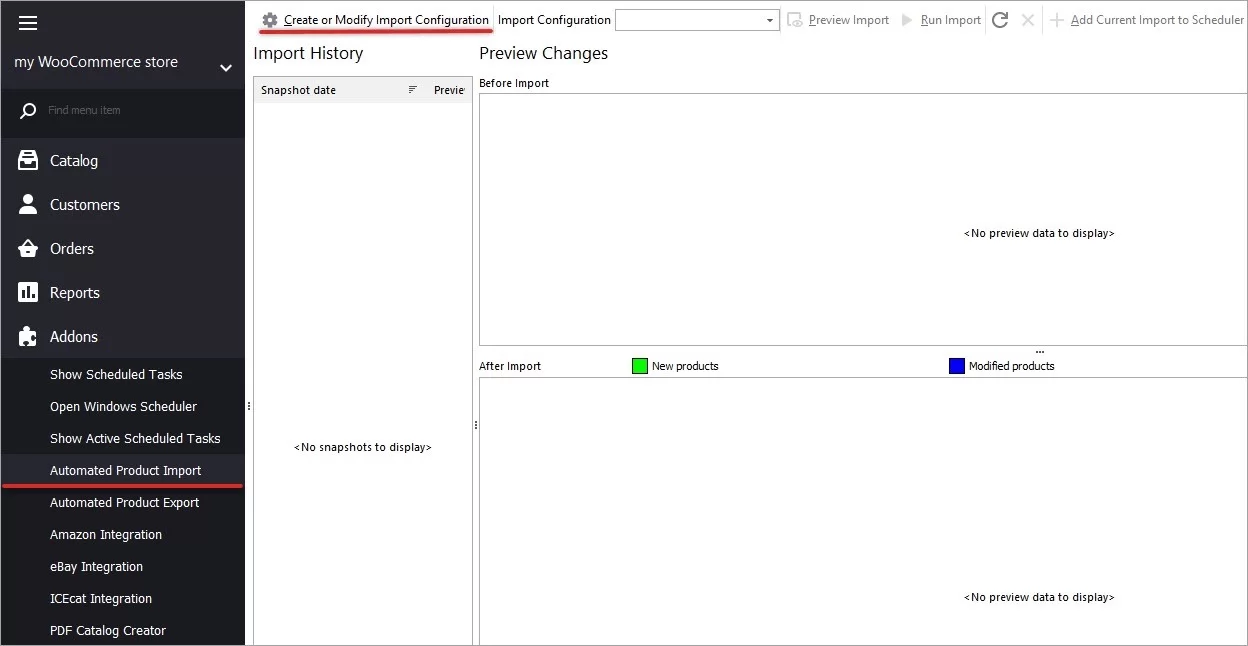Open the Import Configuration dropdown
The width and height of the screenshot is (1248, 646).
tap(768, 19)
